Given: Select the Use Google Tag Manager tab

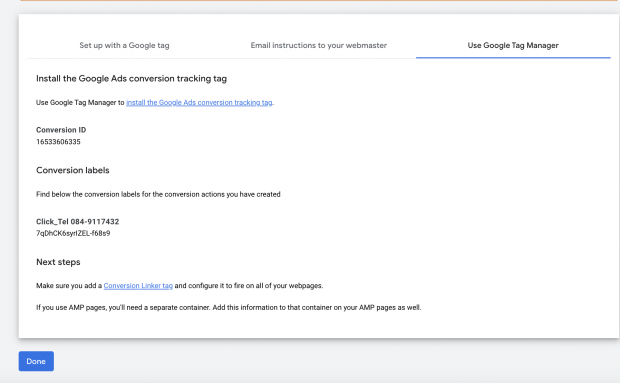Looking at the screenshot, I should pos(513,45).
